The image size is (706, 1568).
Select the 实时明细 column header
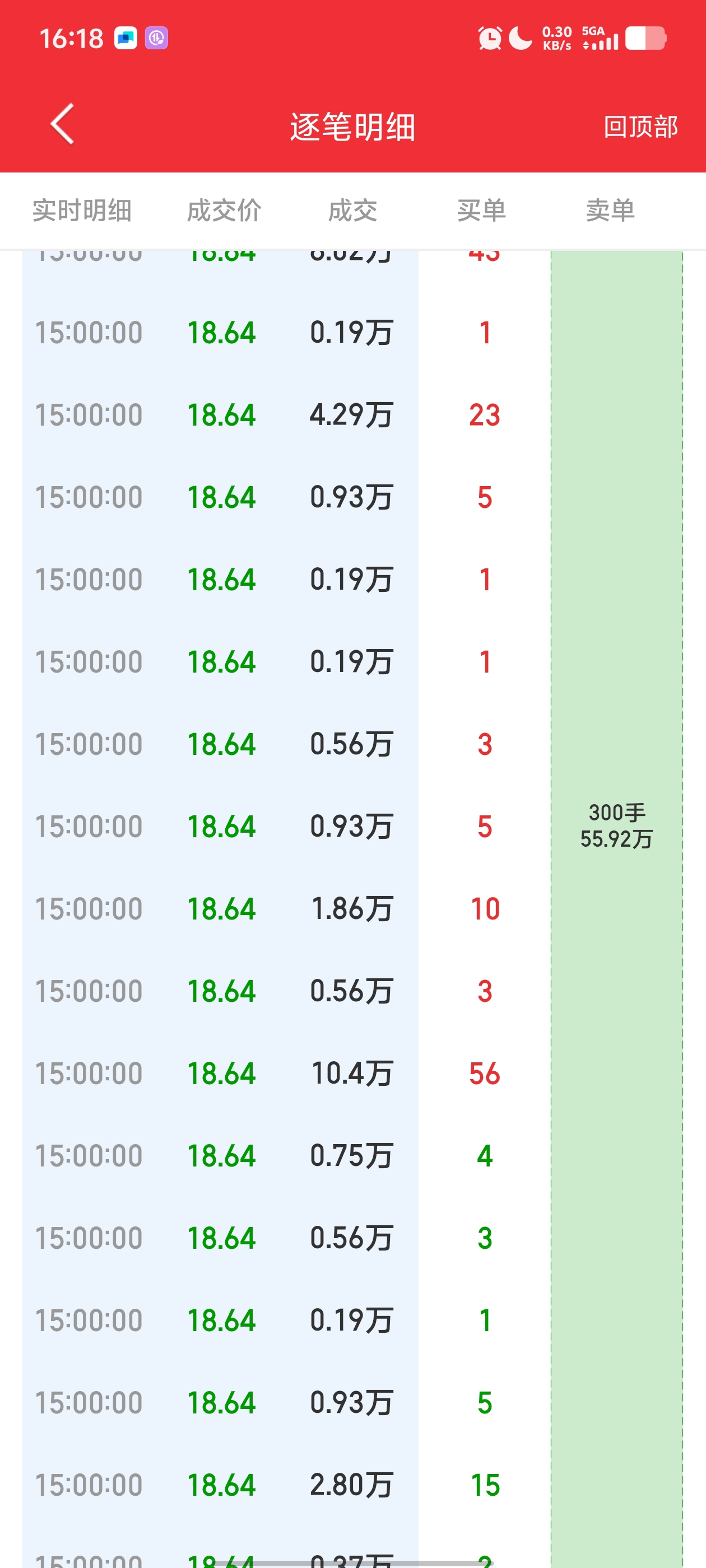tap(82, 211)
